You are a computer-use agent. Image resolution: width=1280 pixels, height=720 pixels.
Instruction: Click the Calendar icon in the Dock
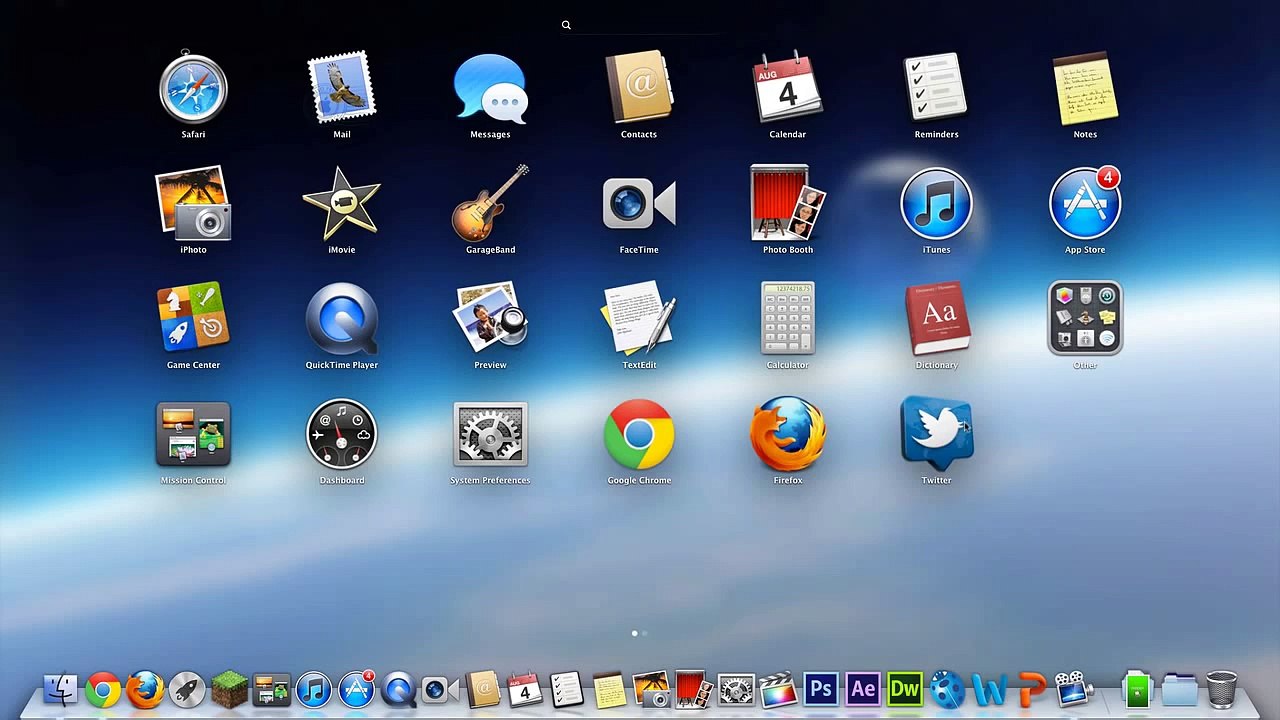(x=524, y=689)
